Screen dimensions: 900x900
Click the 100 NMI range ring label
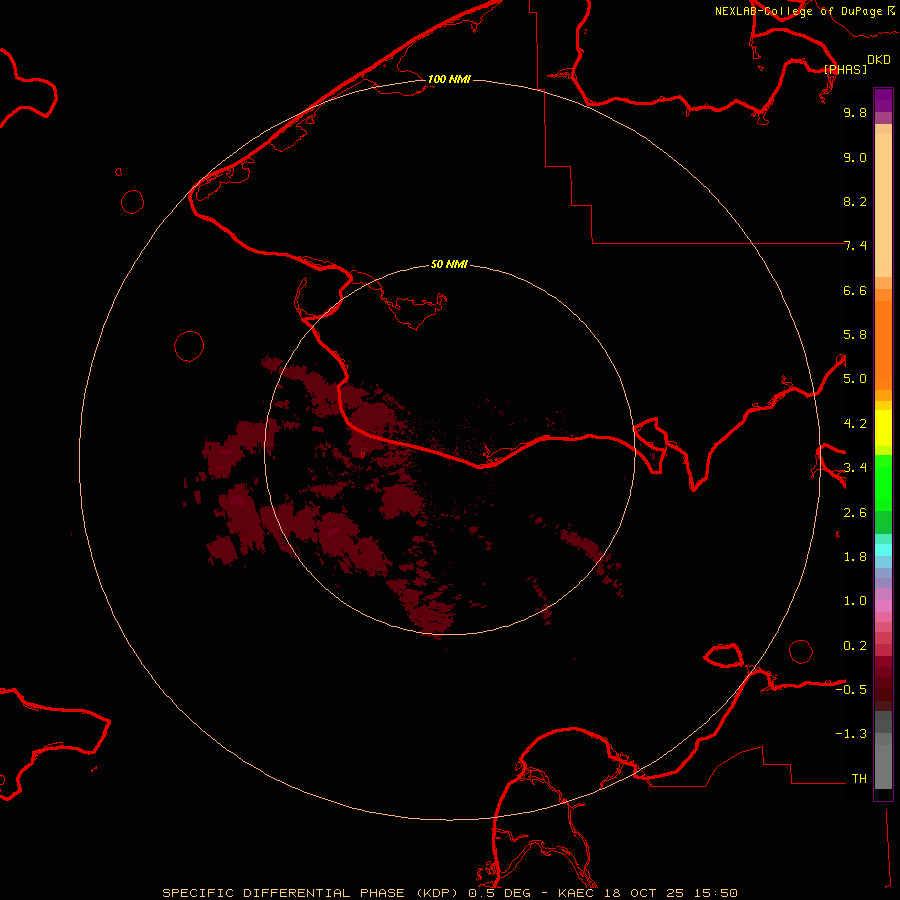coord(449,79)
